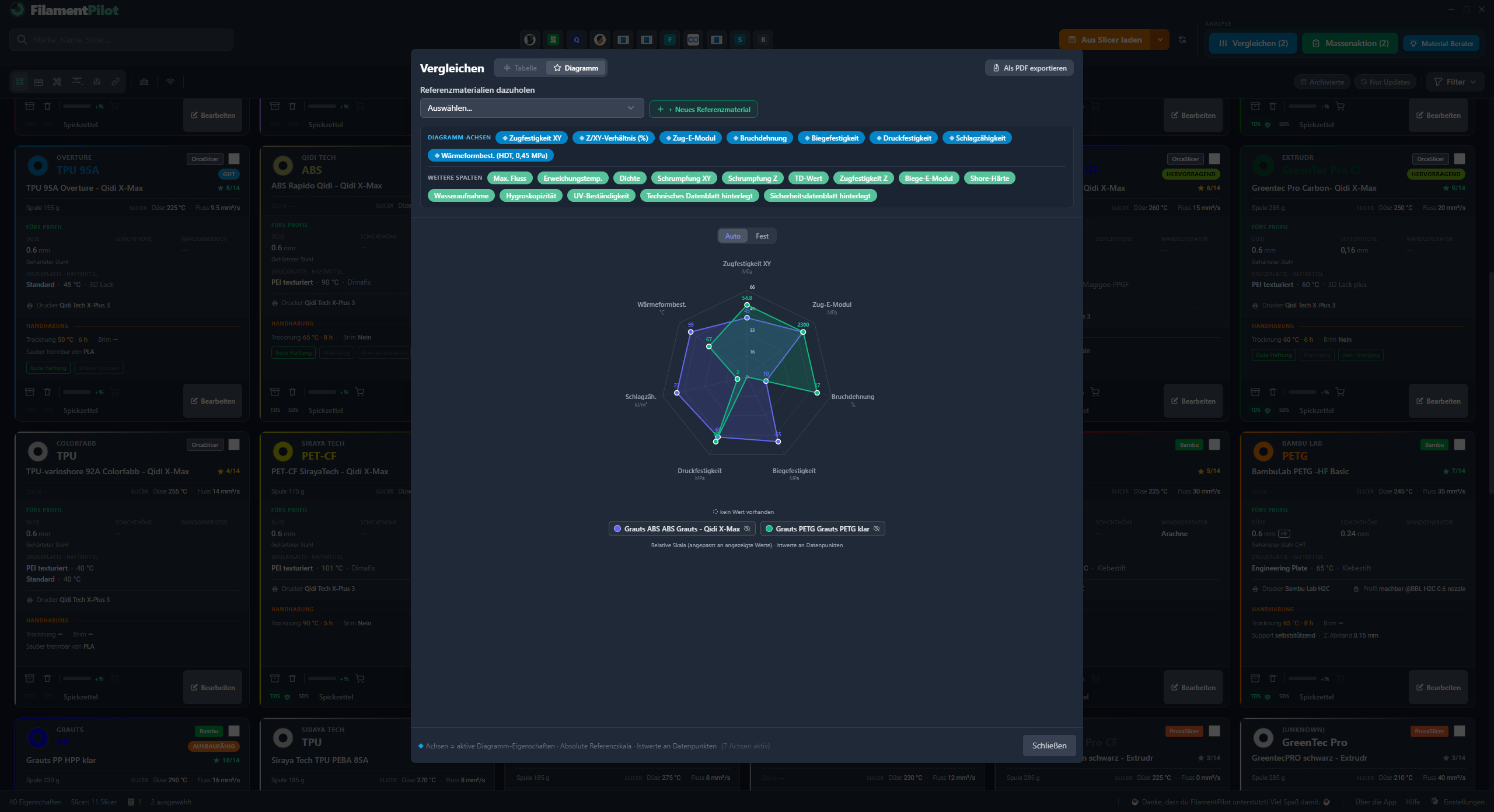1494x812 pixels.
Task: Click the crossed tools toolbar icon
Action: pyautogui.click(x=57, y=82)
